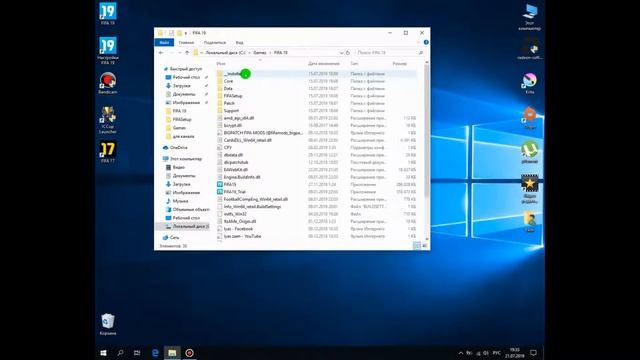Screen dimensions: 640x360
Task: Open the Файл tab
Action: tap(164, 42)
